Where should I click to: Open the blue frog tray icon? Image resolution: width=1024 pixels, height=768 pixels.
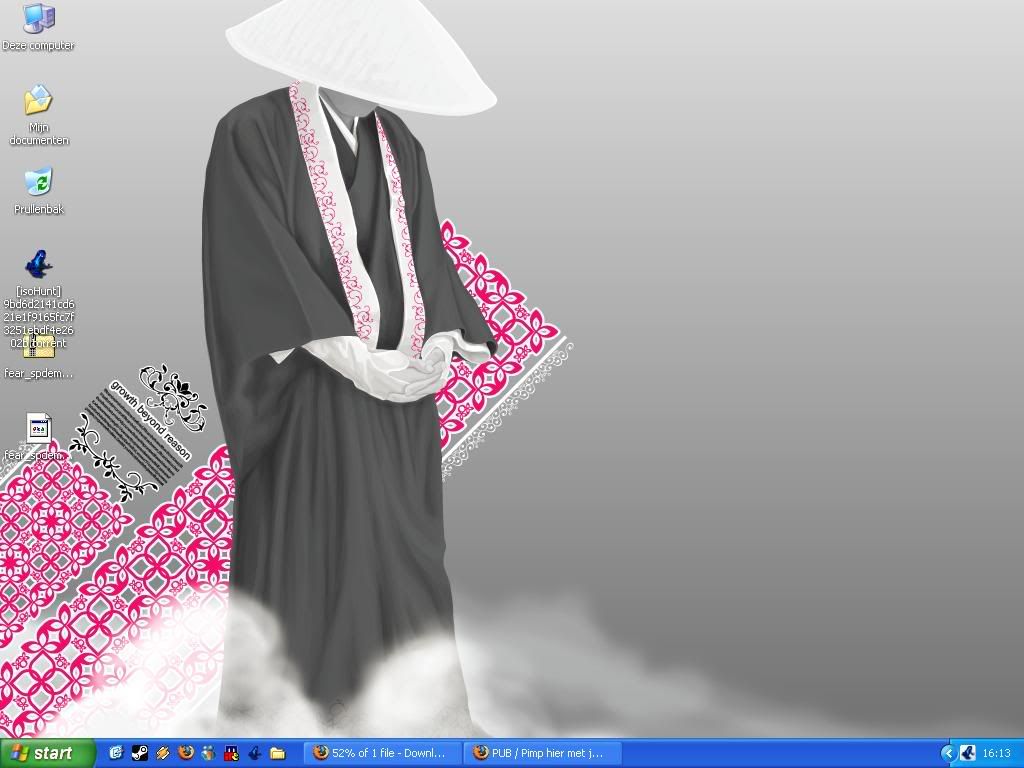pos(968,754)
